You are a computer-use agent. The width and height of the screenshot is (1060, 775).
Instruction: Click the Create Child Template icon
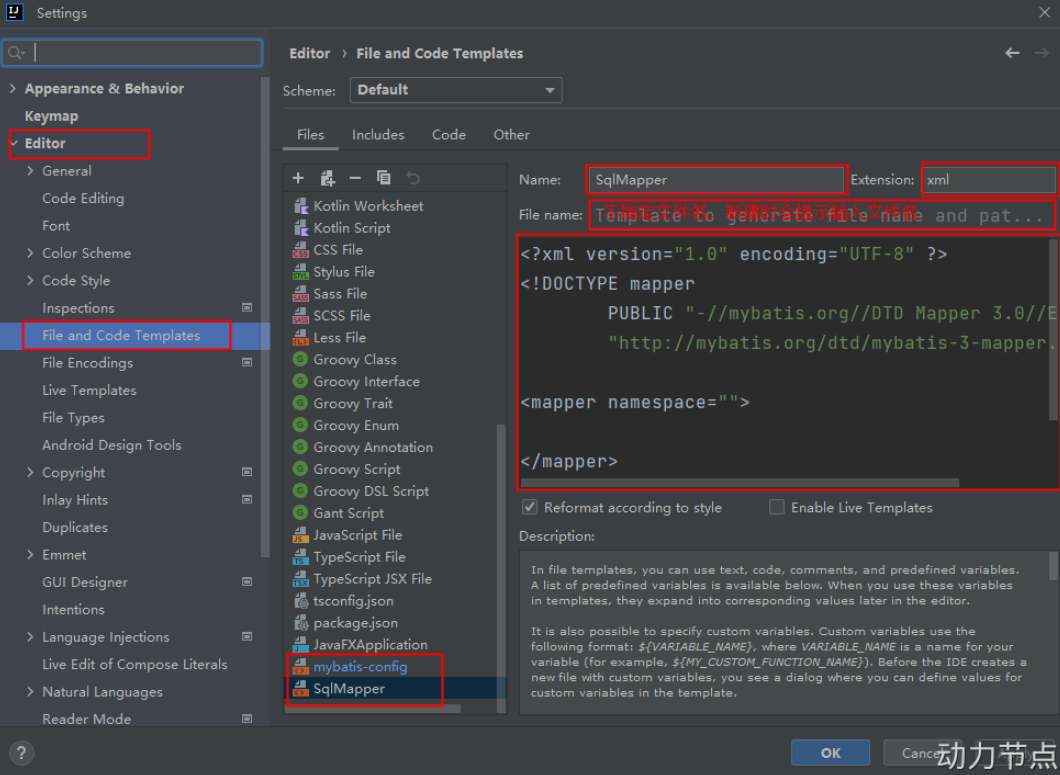[328, 178]
